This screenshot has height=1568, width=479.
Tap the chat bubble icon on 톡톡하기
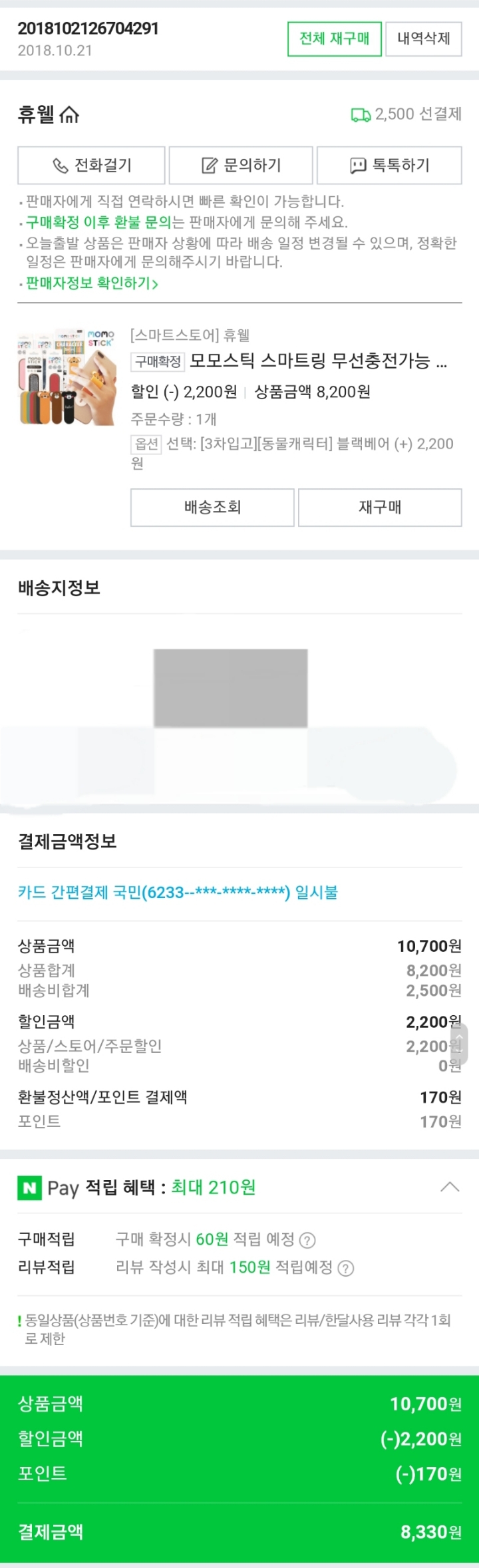click(358, 166)
